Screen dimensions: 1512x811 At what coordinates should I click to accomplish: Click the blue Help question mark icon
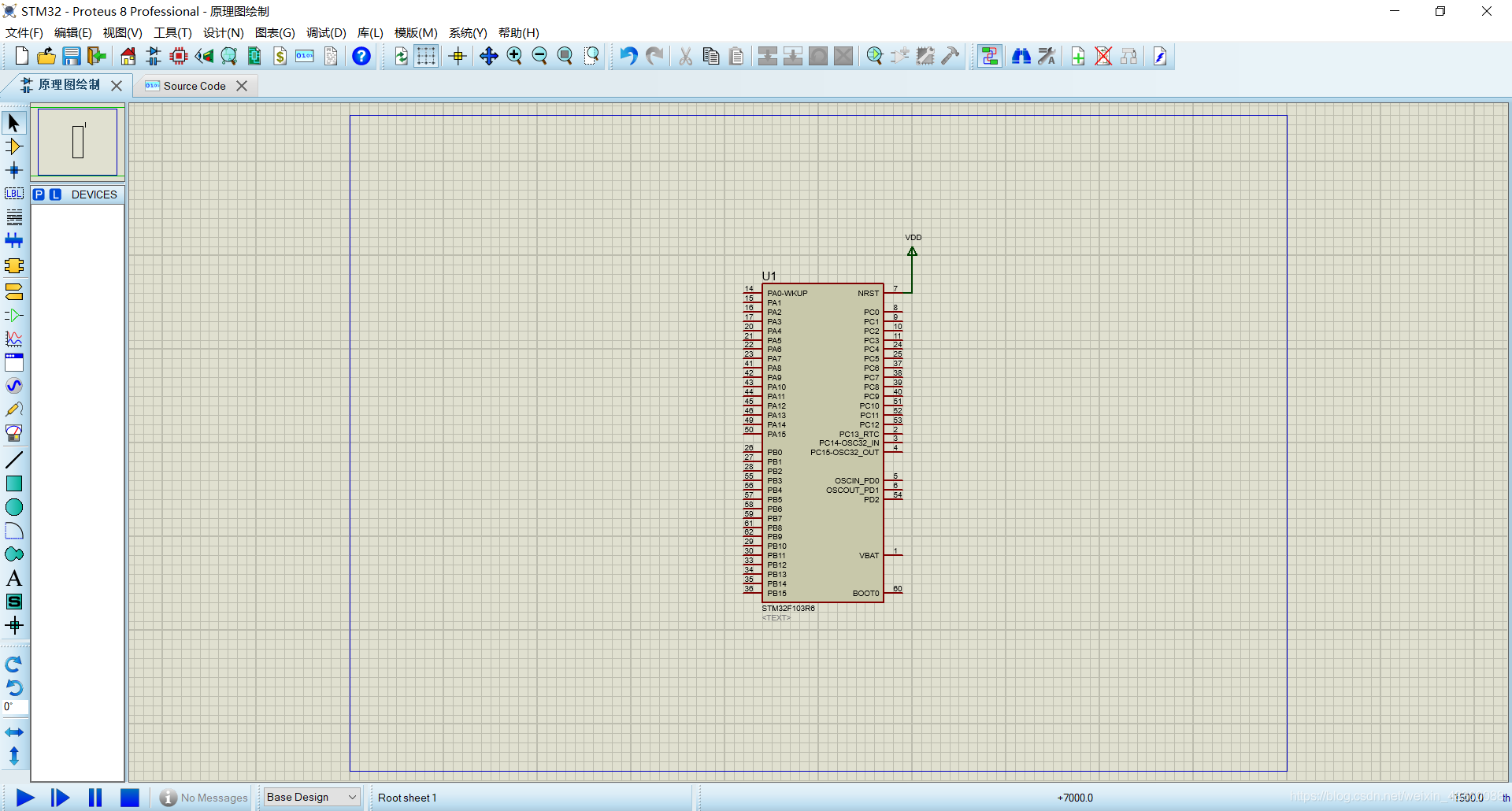(361, 56)
